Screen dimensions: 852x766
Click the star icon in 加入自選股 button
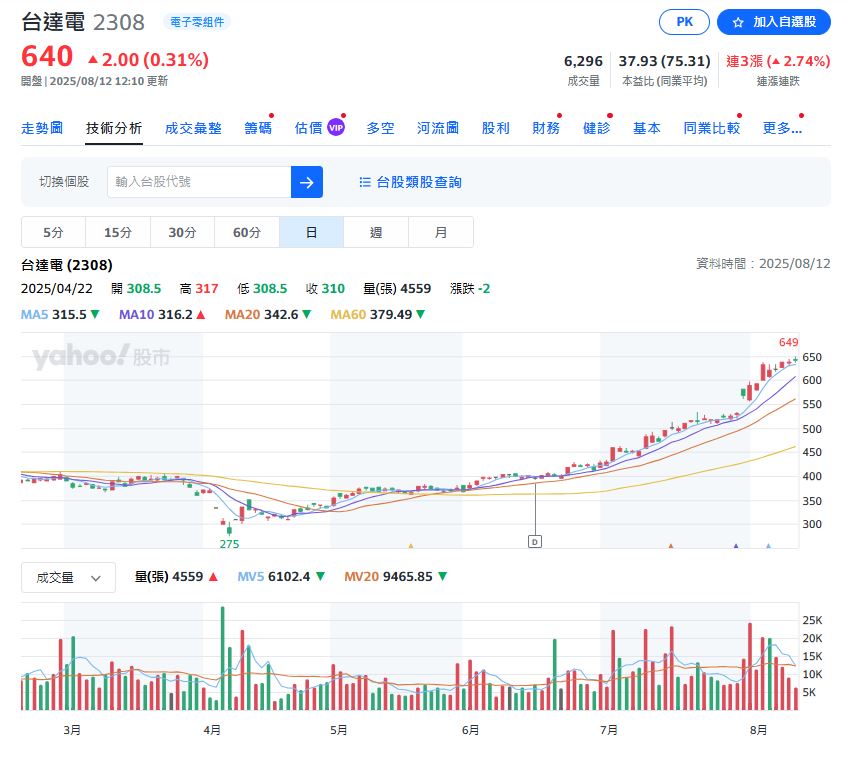tap(737, 22)
